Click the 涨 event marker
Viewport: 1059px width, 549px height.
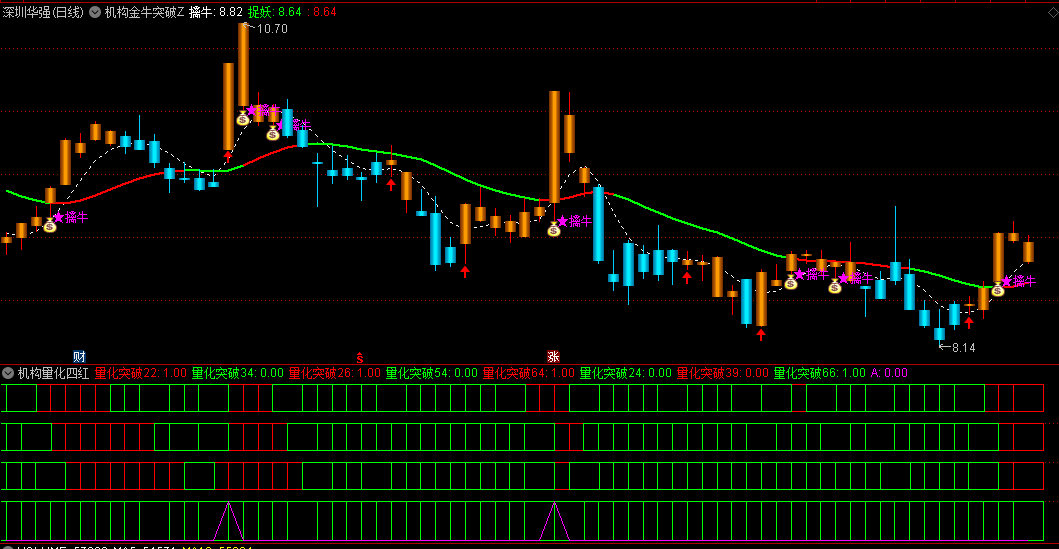553,357
